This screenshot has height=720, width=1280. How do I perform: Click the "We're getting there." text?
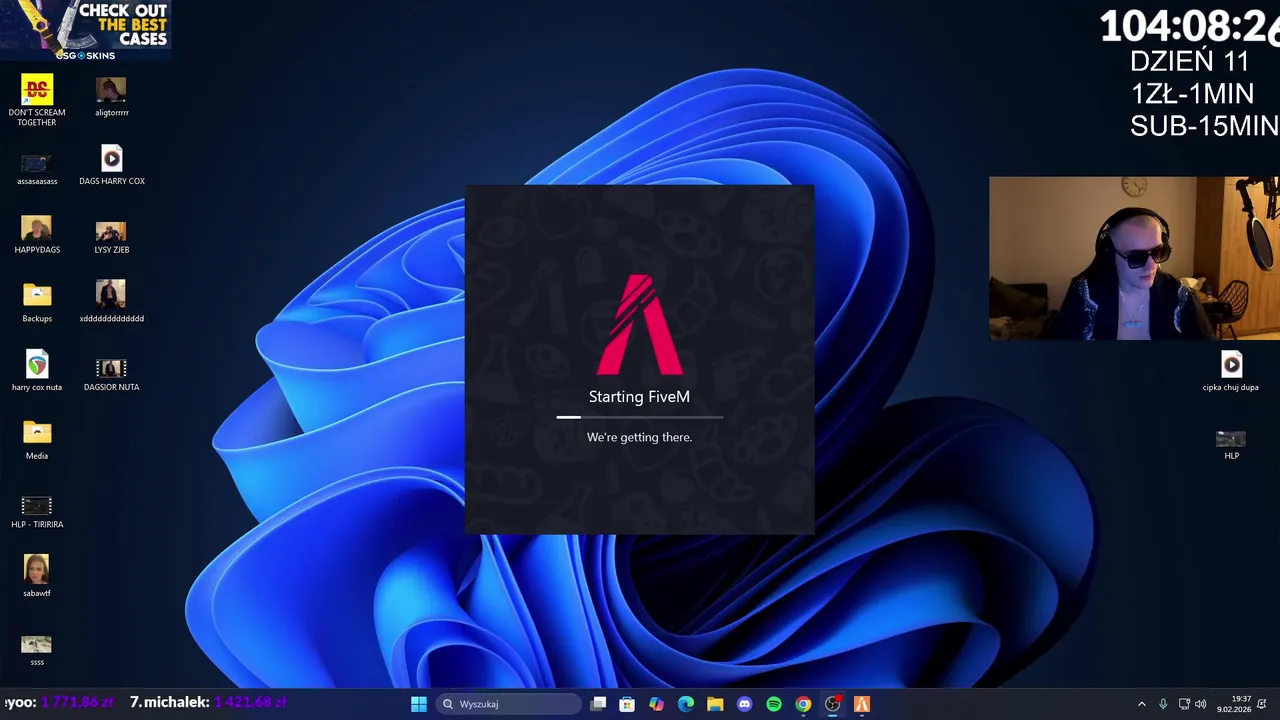point(640,437)
